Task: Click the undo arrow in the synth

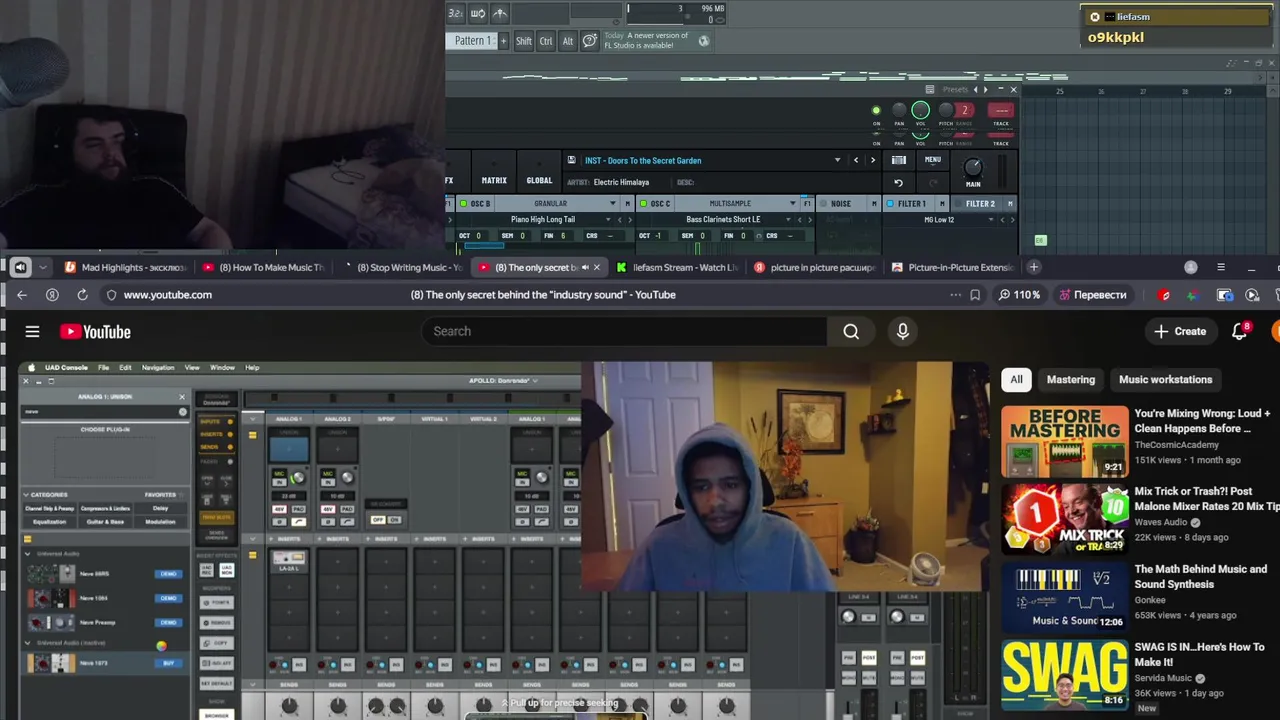Action: 898,183
